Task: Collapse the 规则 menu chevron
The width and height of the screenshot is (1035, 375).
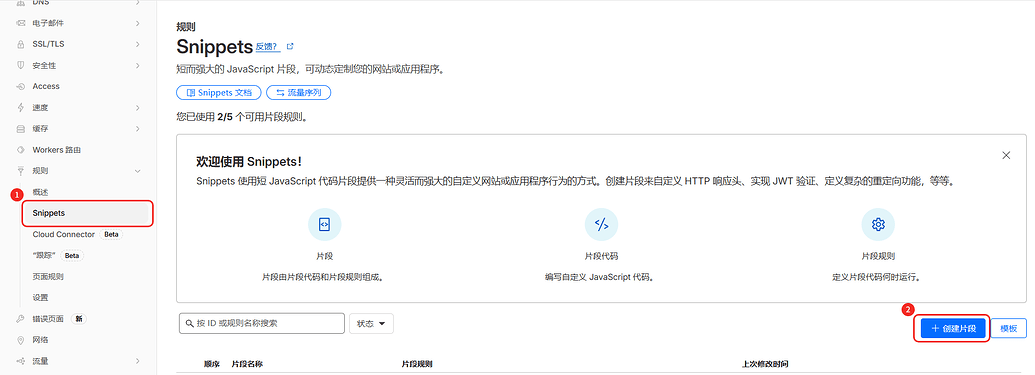Action: tap(137, 171)
